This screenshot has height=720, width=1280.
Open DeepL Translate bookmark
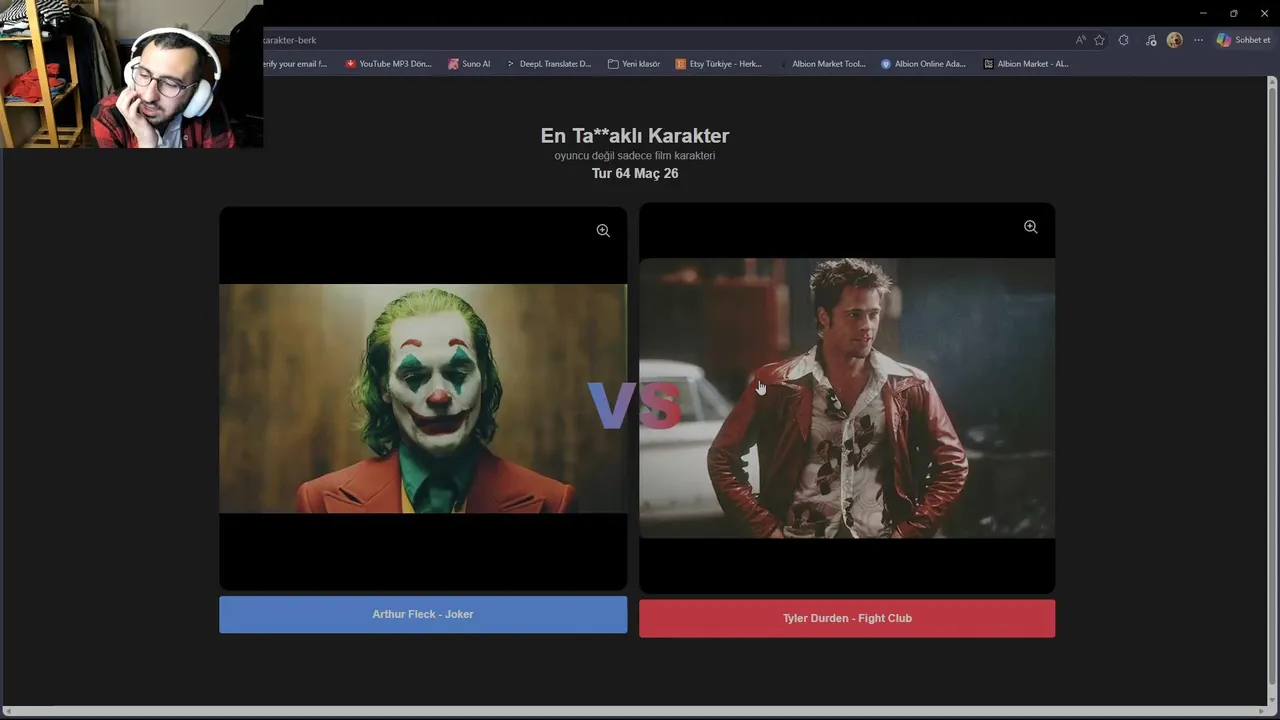click(548, 64)
